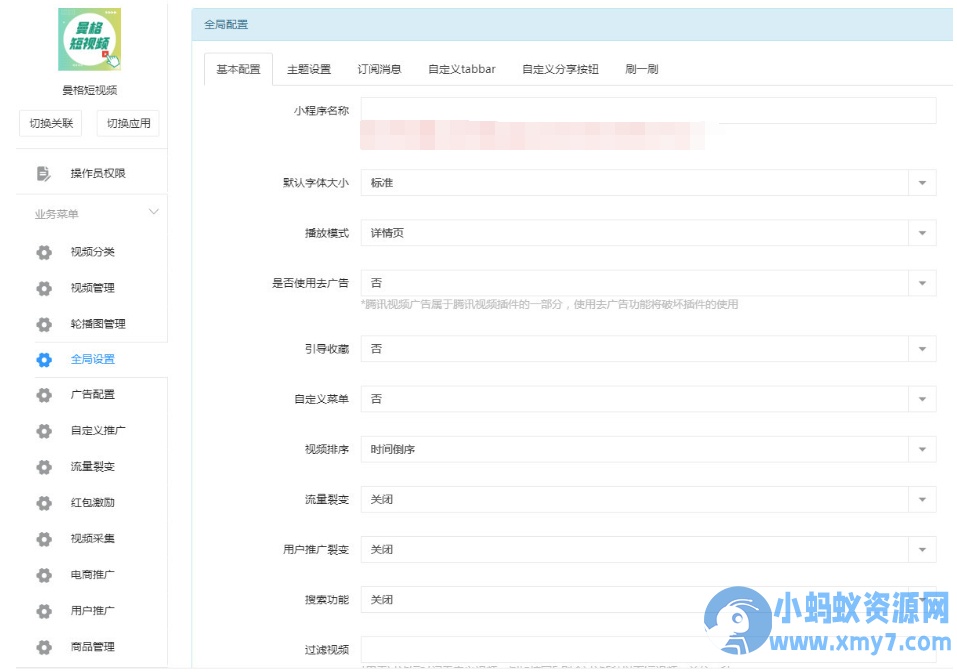This screenshot has width=957, height=672.
Task: Click the 全局配置 panel header text
Action: click(x=226, y=24)
